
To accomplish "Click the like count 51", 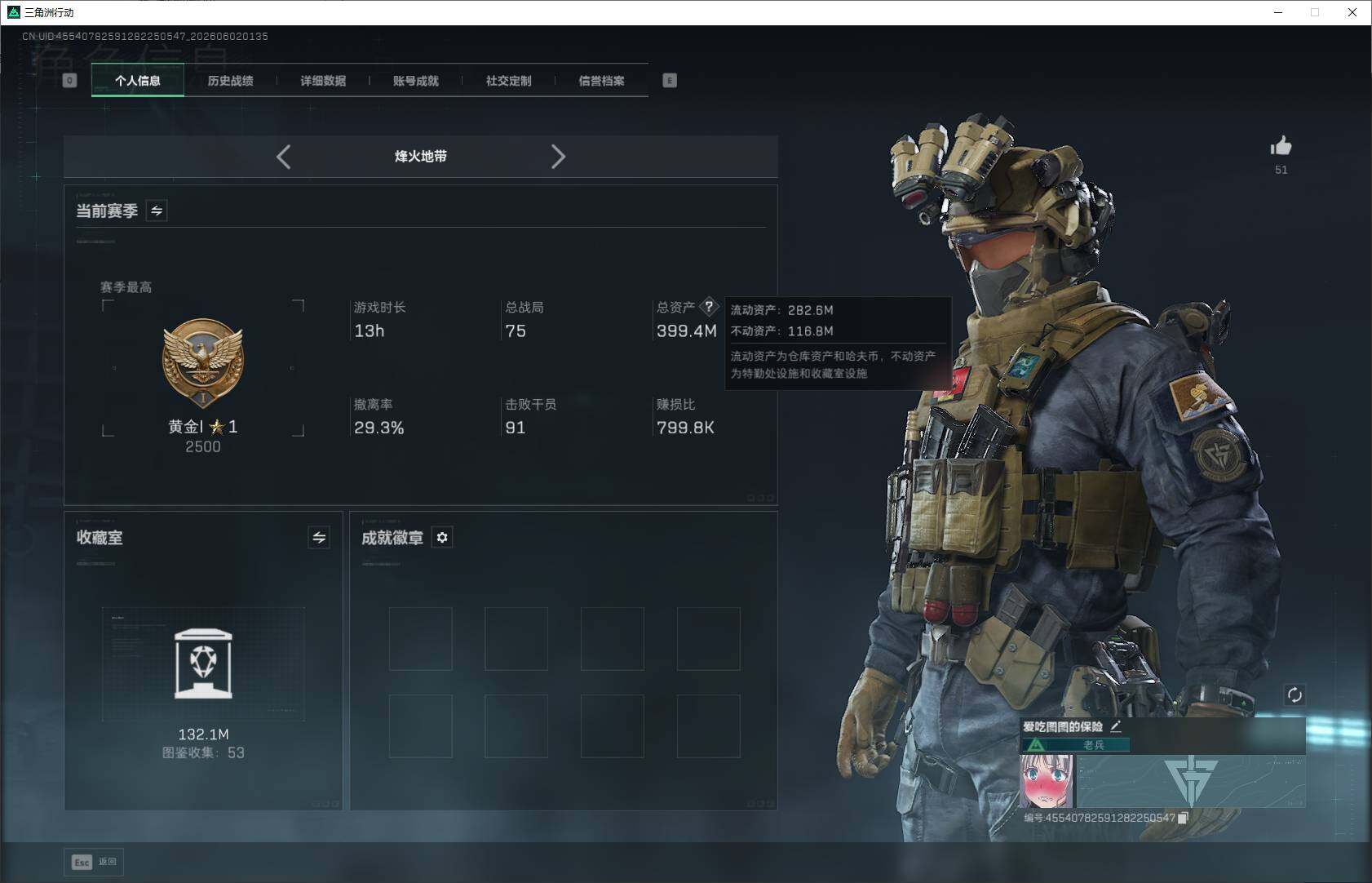I will tap(1281, 170).
